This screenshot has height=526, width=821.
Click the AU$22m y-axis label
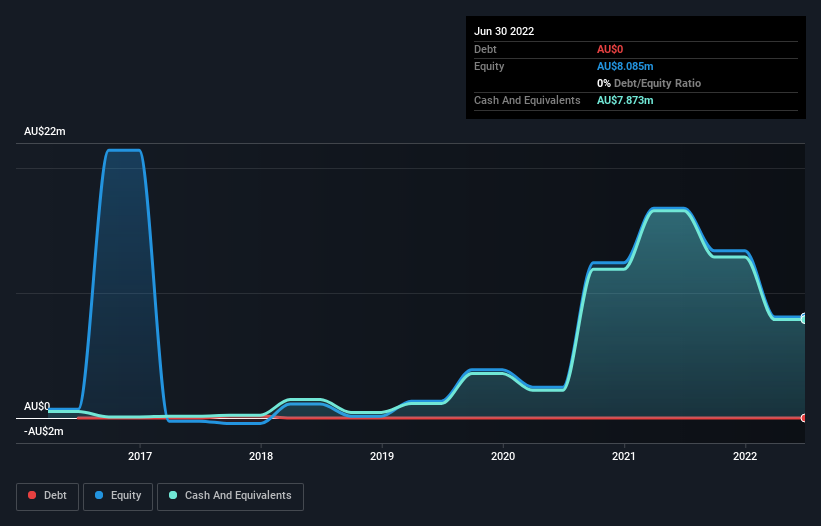45,131
